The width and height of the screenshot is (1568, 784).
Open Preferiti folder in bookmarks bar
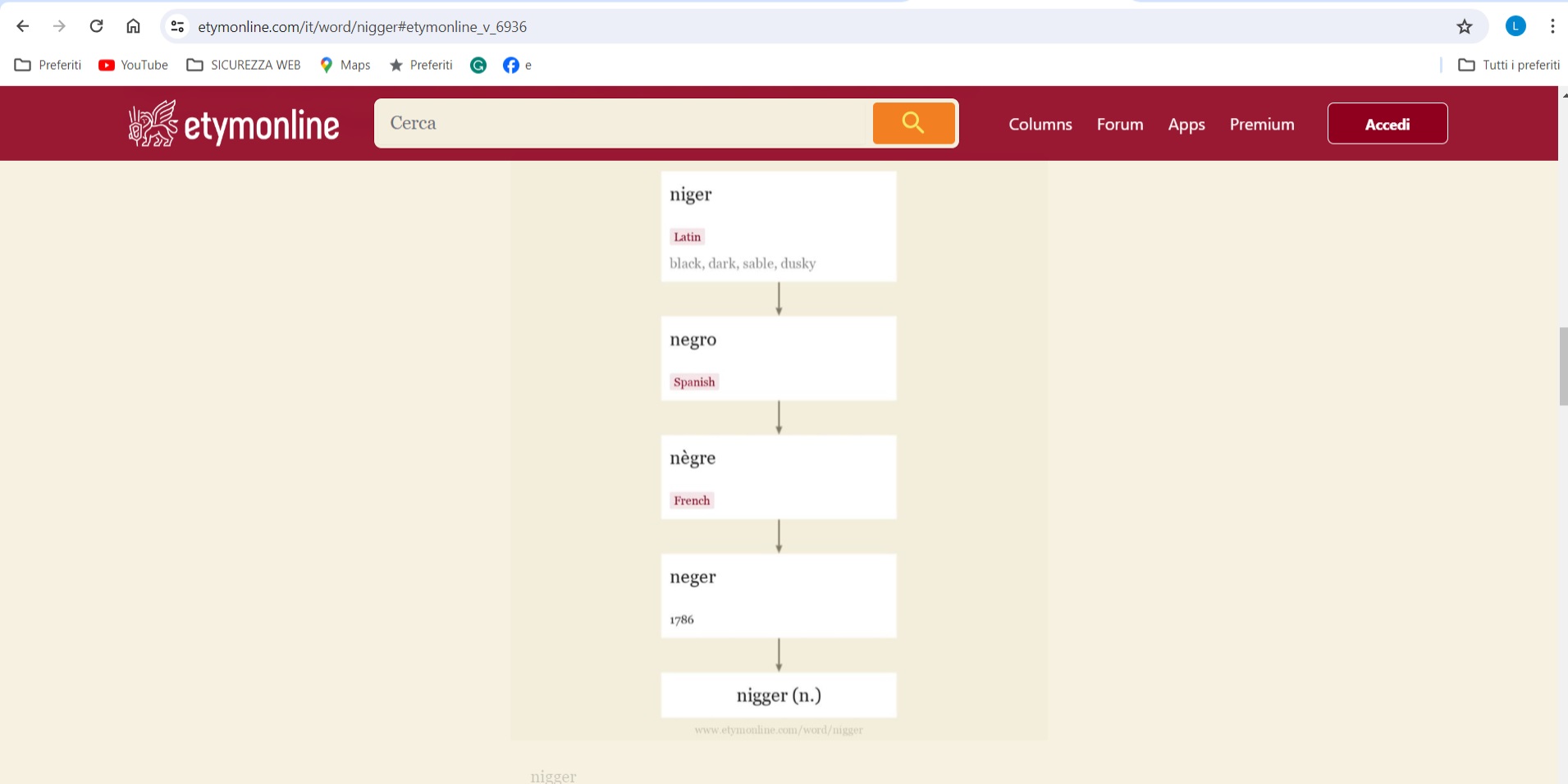coord(48,65)
